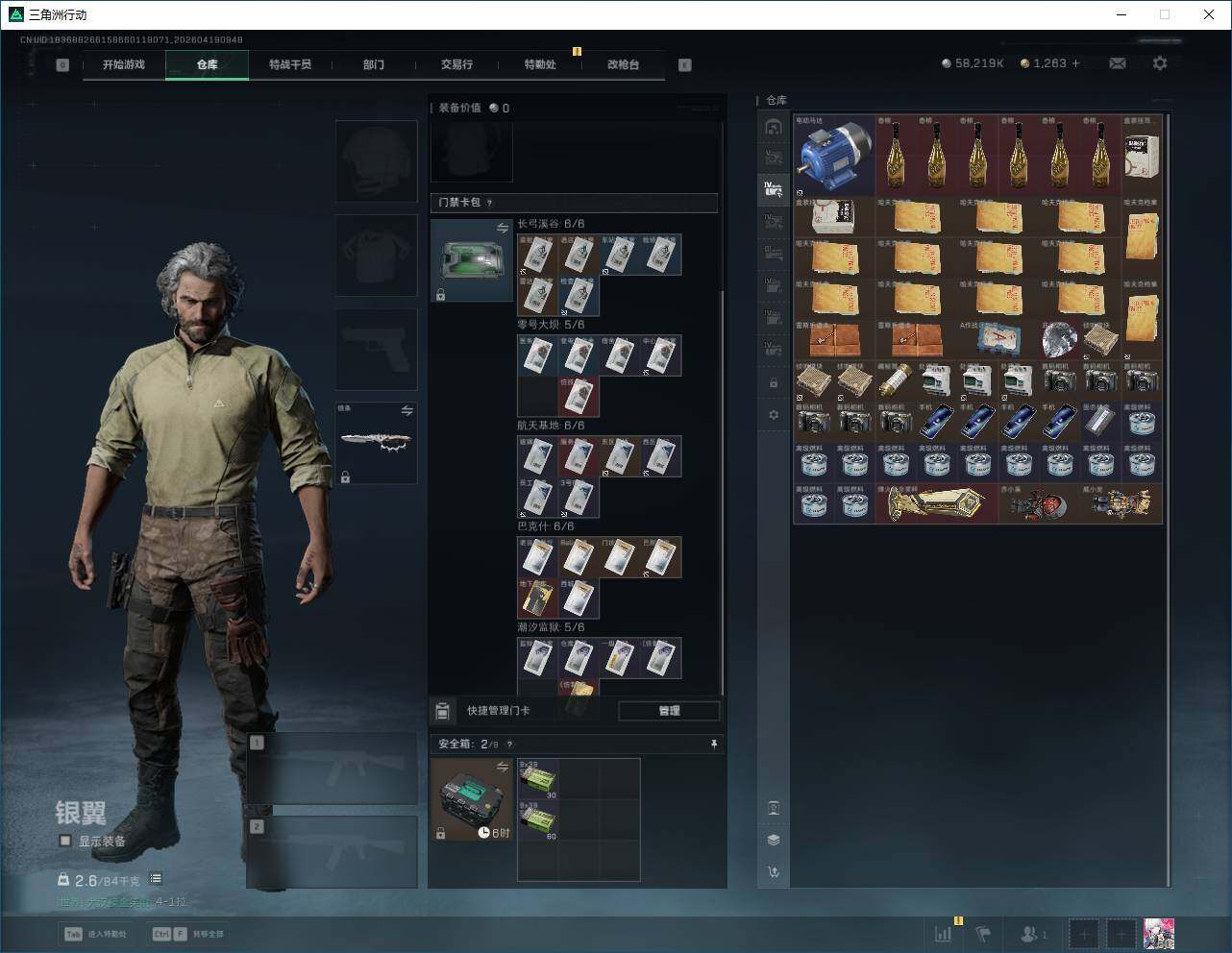1232x953 pixels.
Task: Expand the weight details list icon
Action: click(x=156, y=879)
